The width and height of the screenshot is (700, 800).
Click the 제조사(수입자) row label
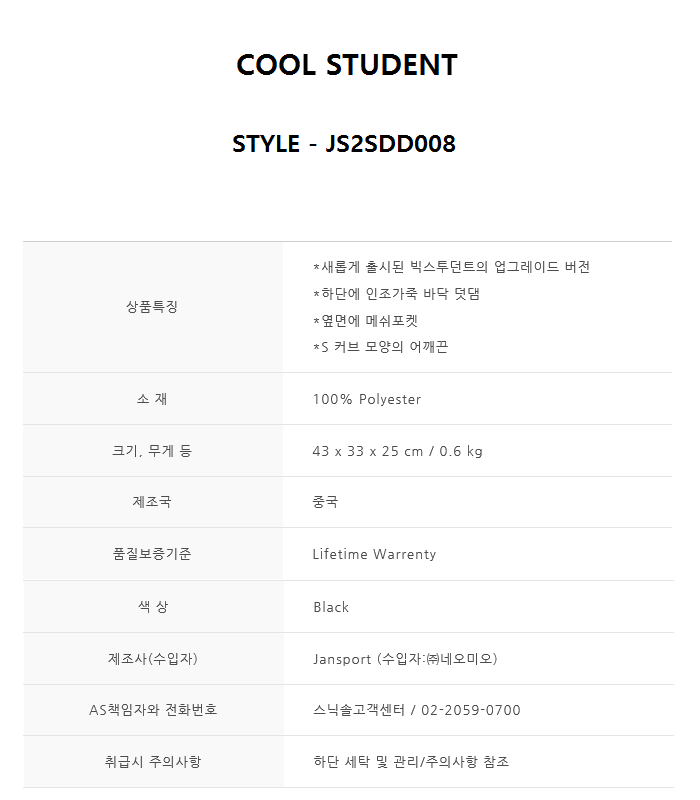coord(152,659)
